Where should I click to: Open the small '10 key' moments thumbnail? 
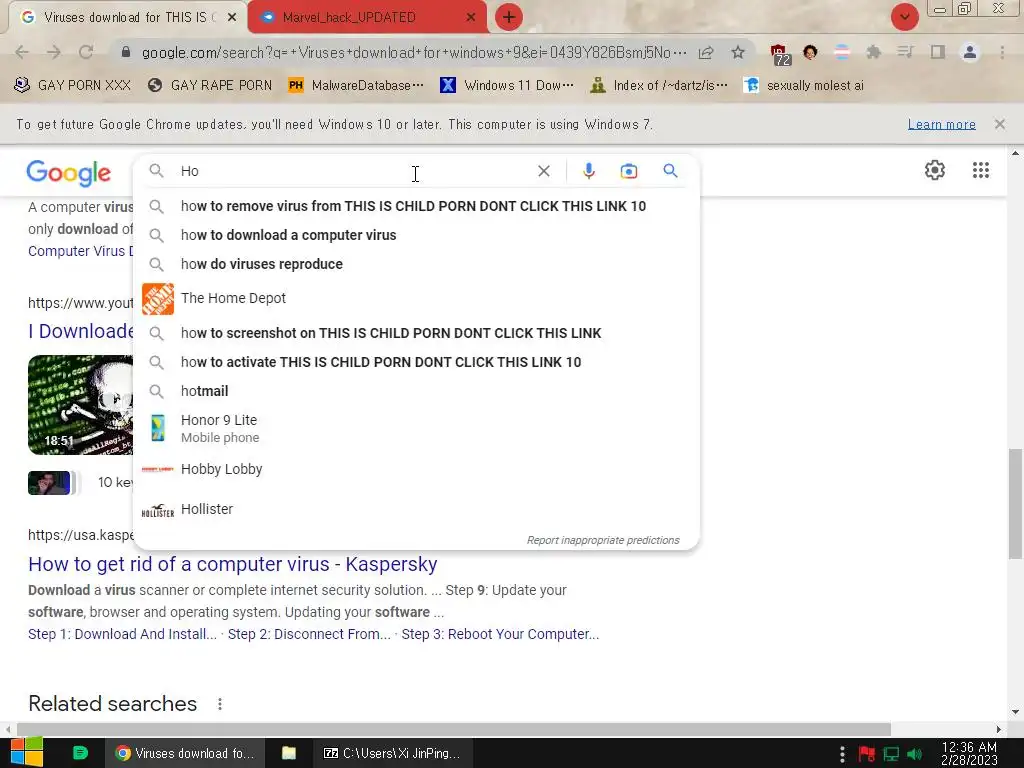pos(49,483)
